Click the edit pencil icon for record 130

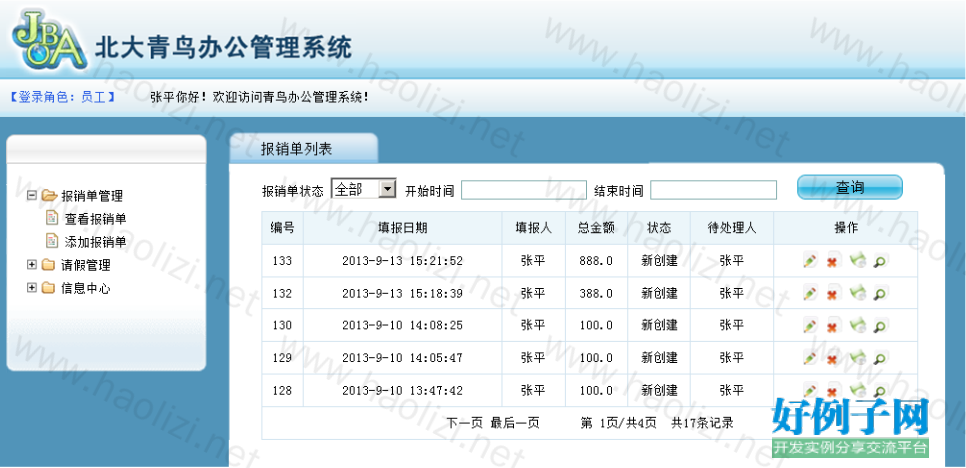[x=809, y=326]
